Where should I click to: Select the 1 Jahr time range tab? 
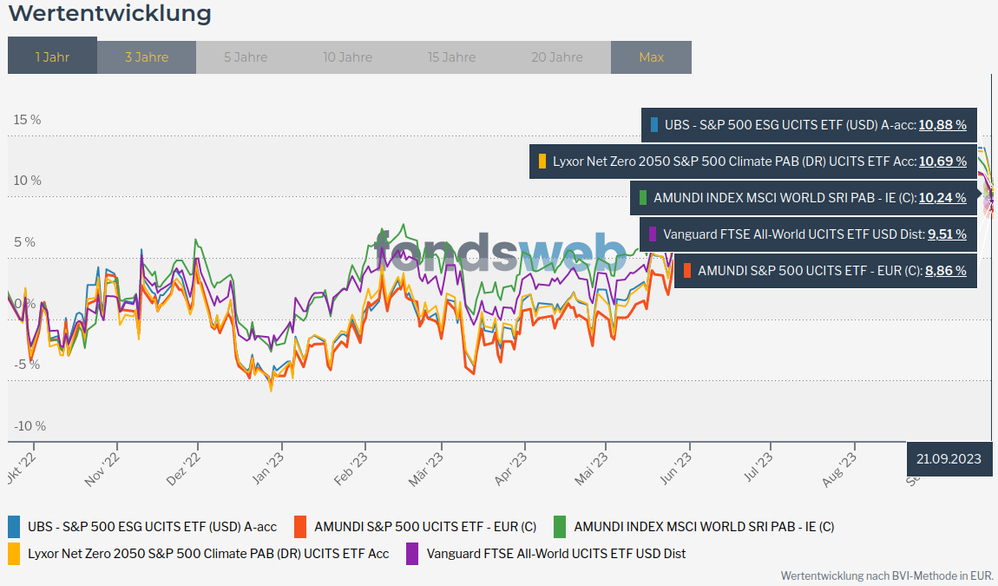(52, 57)
